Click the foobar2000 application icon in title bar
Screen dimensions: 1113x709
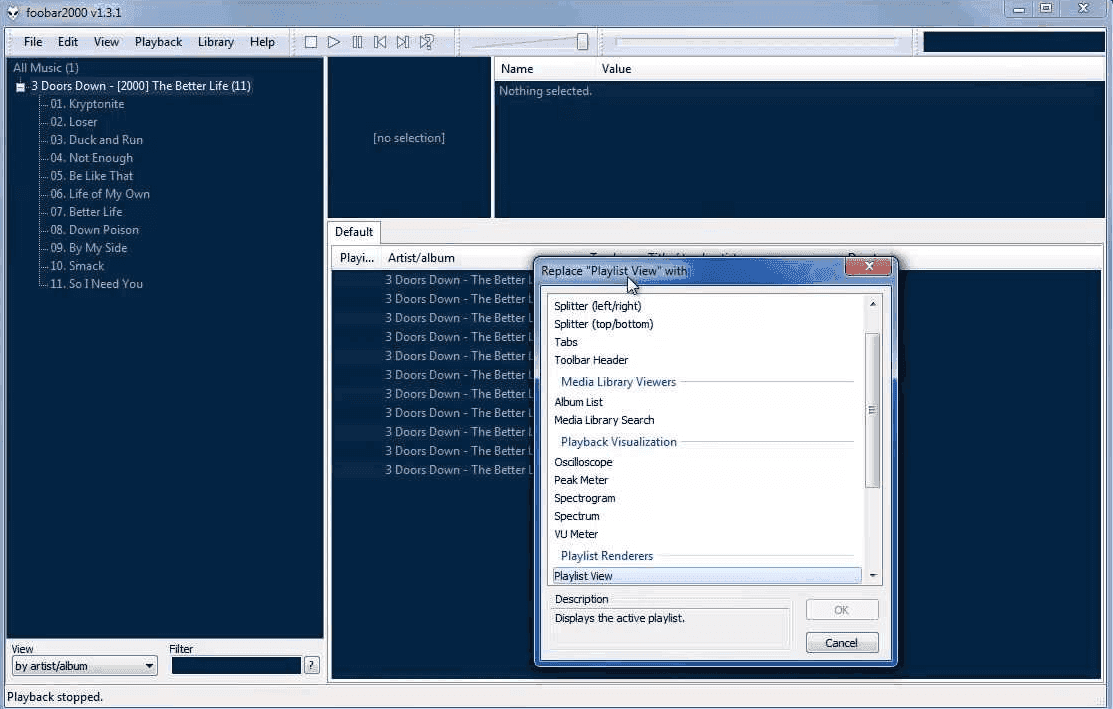click(x=13, y=12)
